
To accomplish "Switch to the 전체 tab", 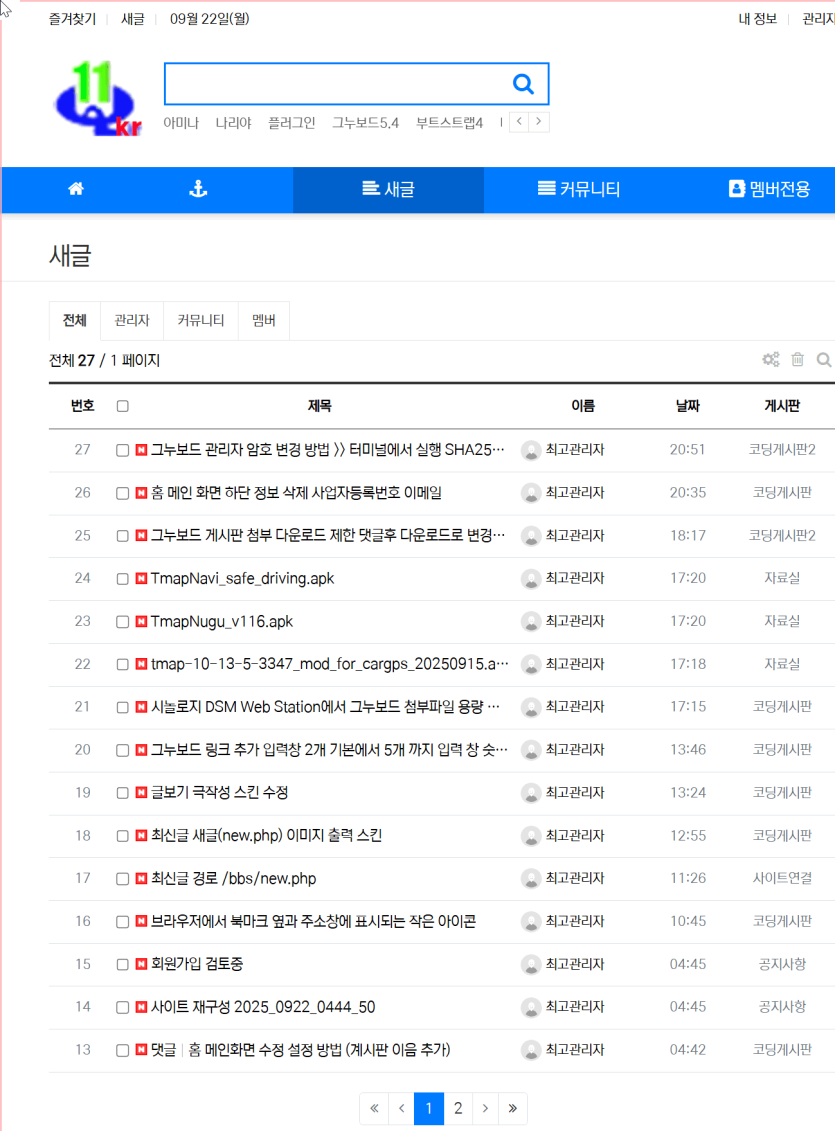I will point(75,320).
